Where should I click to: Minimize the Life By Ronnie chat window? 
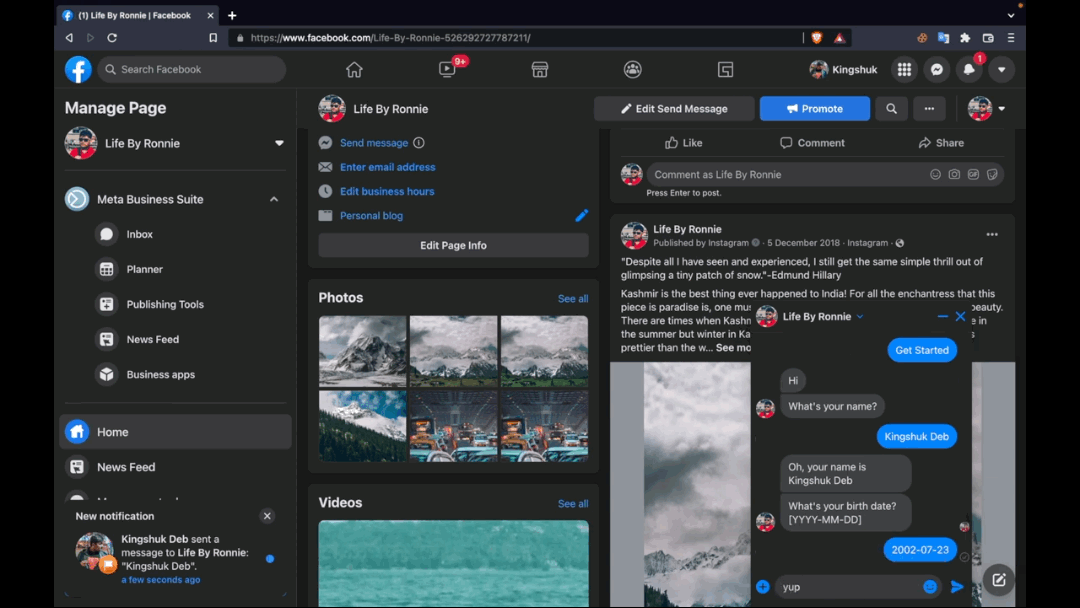(942, 317)
